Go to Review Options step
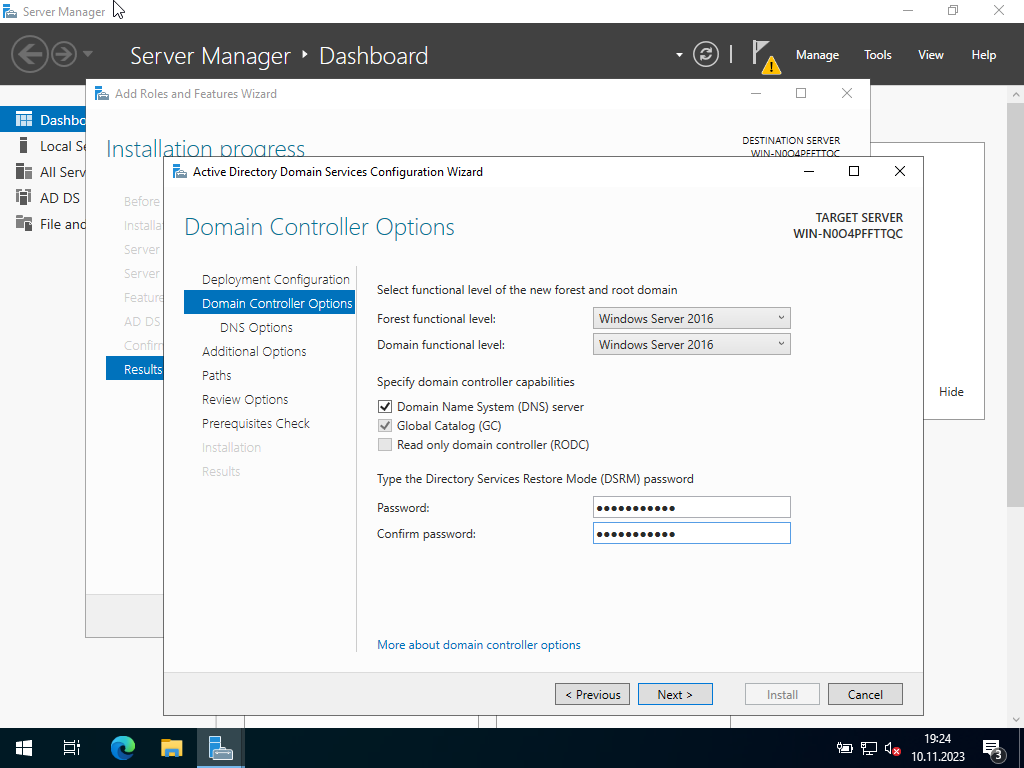This screenshot has height=768, width=1024. coord(245,400)
